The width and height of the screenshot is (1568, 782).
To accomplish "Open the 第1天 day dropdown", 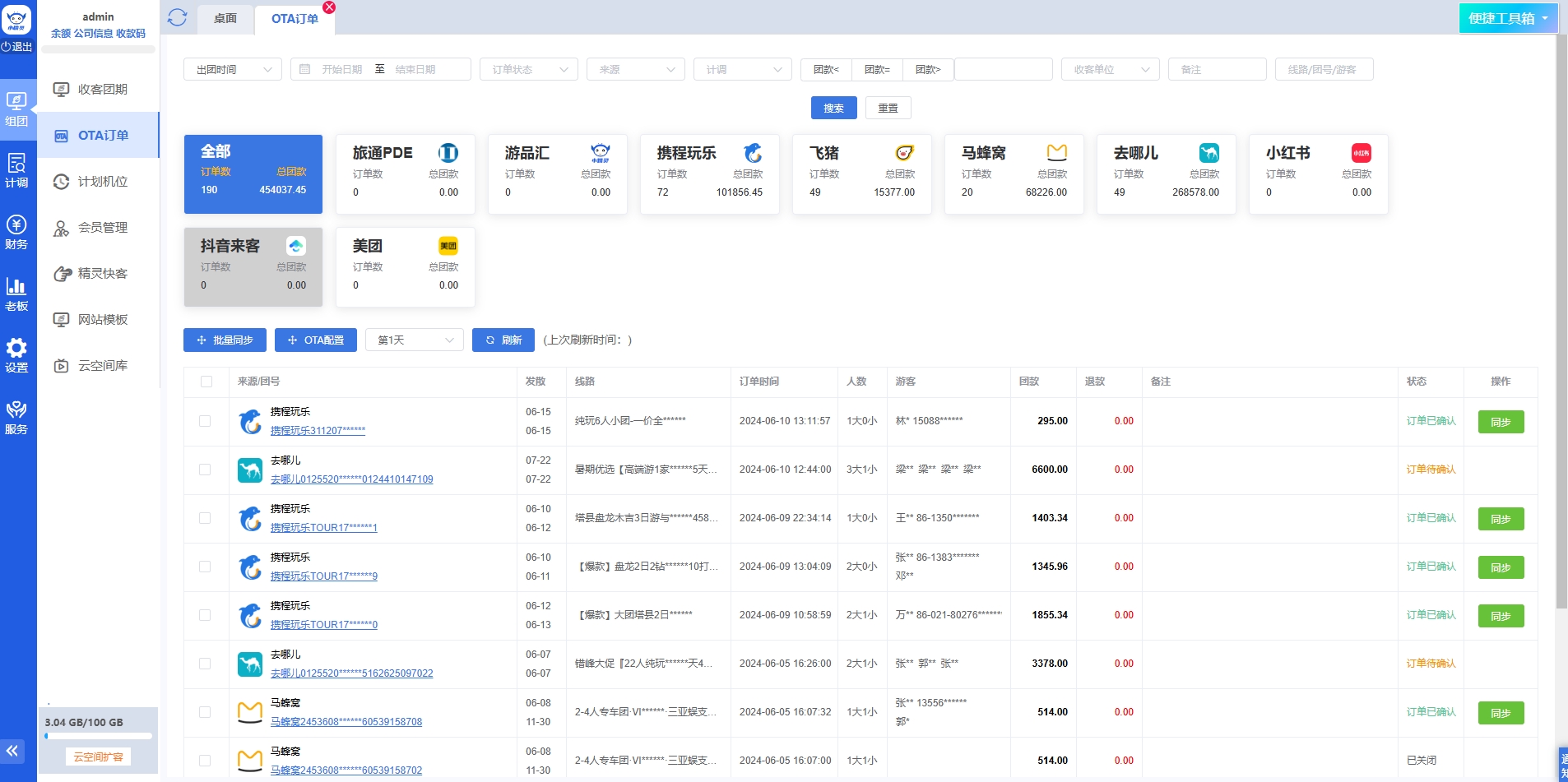I will pos(415,340).
